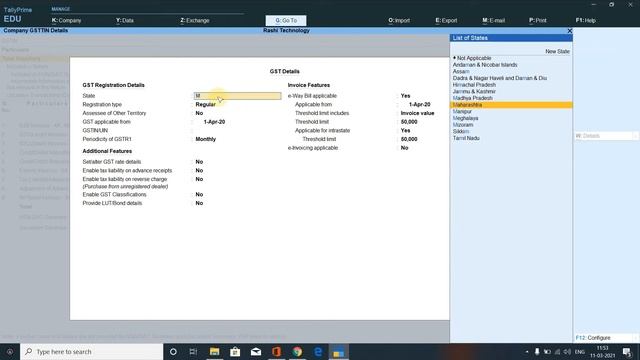Open Microsoft Edge from taskbar
640x360 pixels.
point(318,352)
